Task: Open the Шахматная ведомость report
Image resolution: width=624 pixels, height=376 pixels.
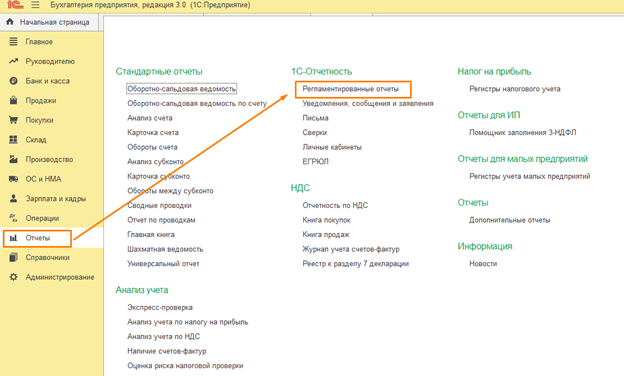Action: click(165, 249)
